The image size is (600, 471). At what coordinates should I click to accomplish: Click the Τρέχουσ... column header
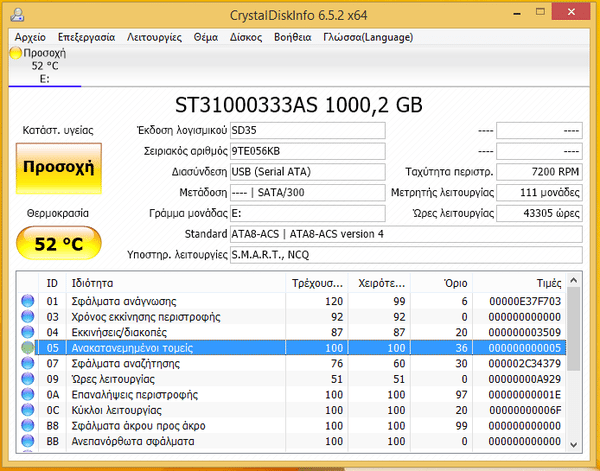click(x=317, y=283)
